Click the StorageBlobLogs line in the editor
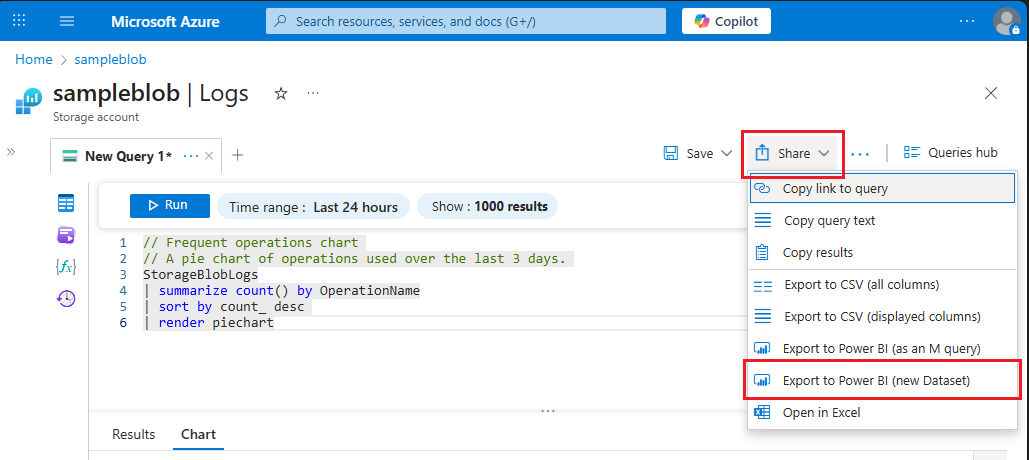Viewport: 1029px width, 460px height. pos(201,274)
